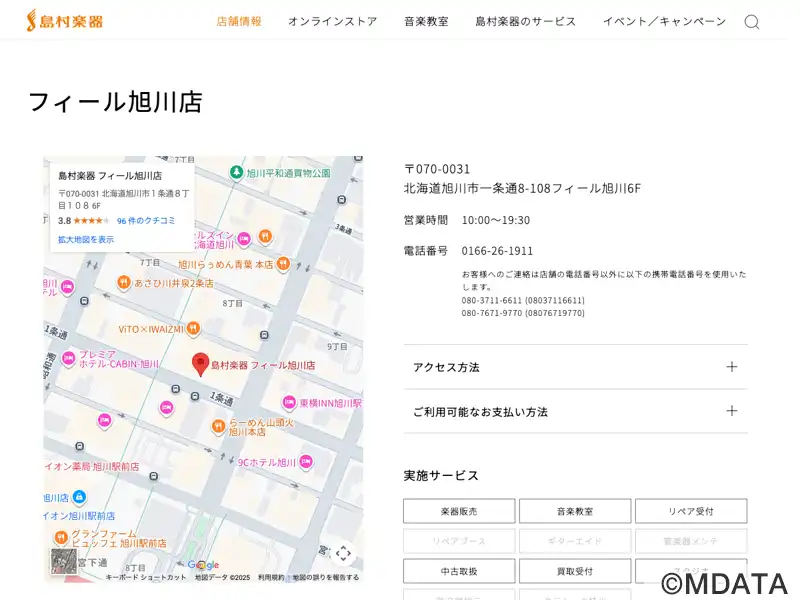Toggle fullscreen map view icon
The width and height of the screenshot is (800, 600).
(343, 553)
